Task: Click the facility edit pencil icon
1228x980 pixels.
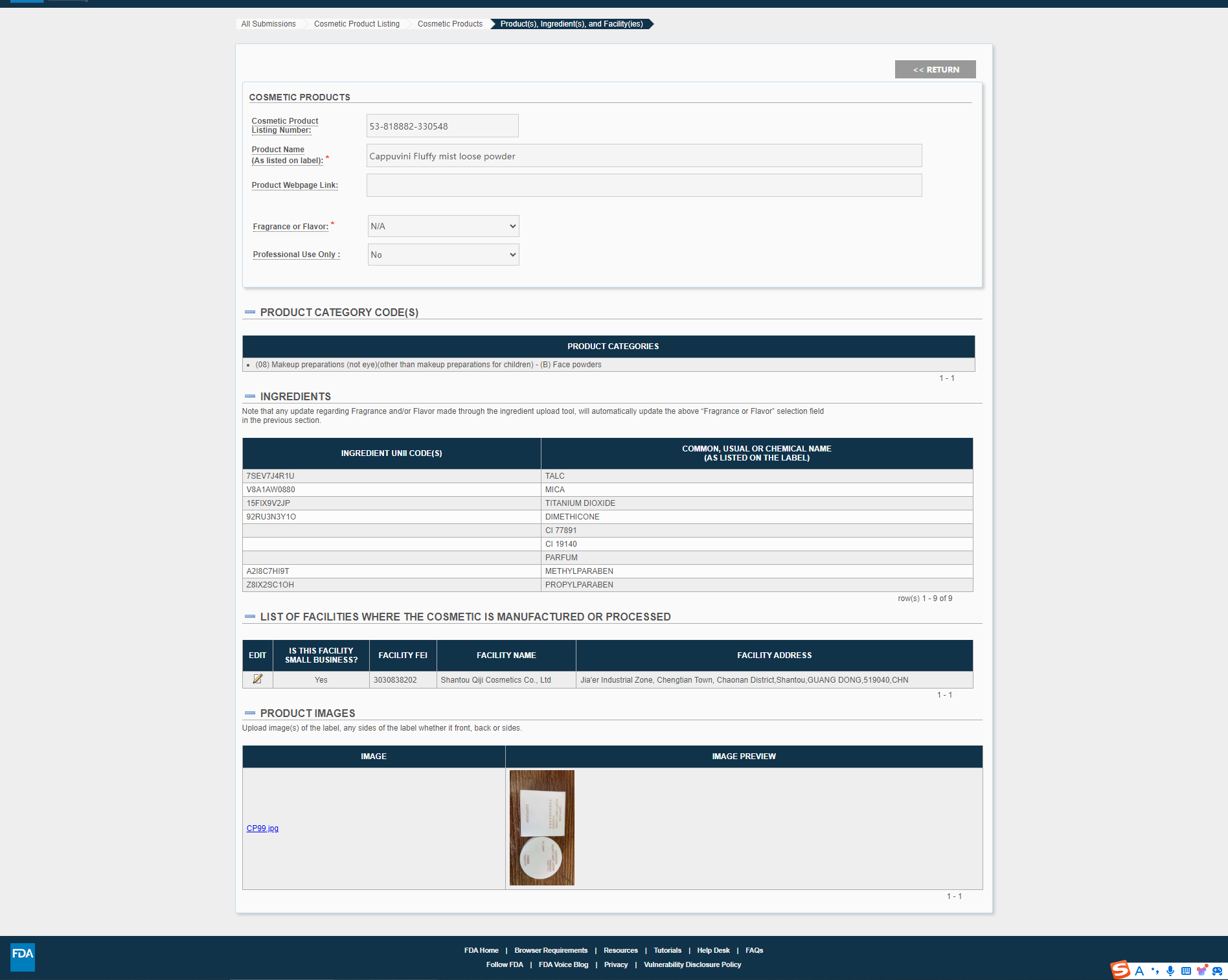Action: click(x=257, y=679)
